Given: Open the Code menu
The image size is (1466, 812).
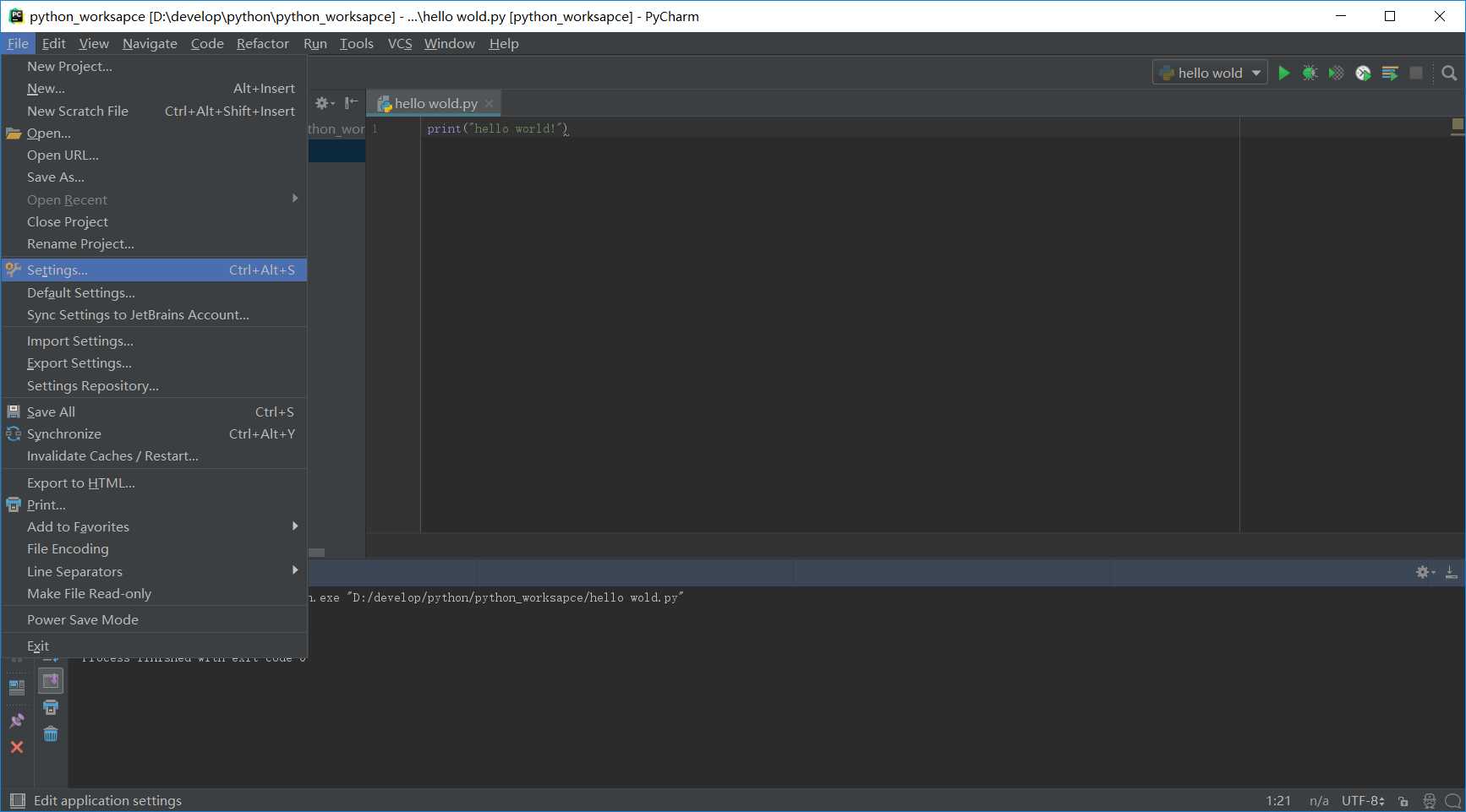Looking at the screenshot, I should 207,43.
